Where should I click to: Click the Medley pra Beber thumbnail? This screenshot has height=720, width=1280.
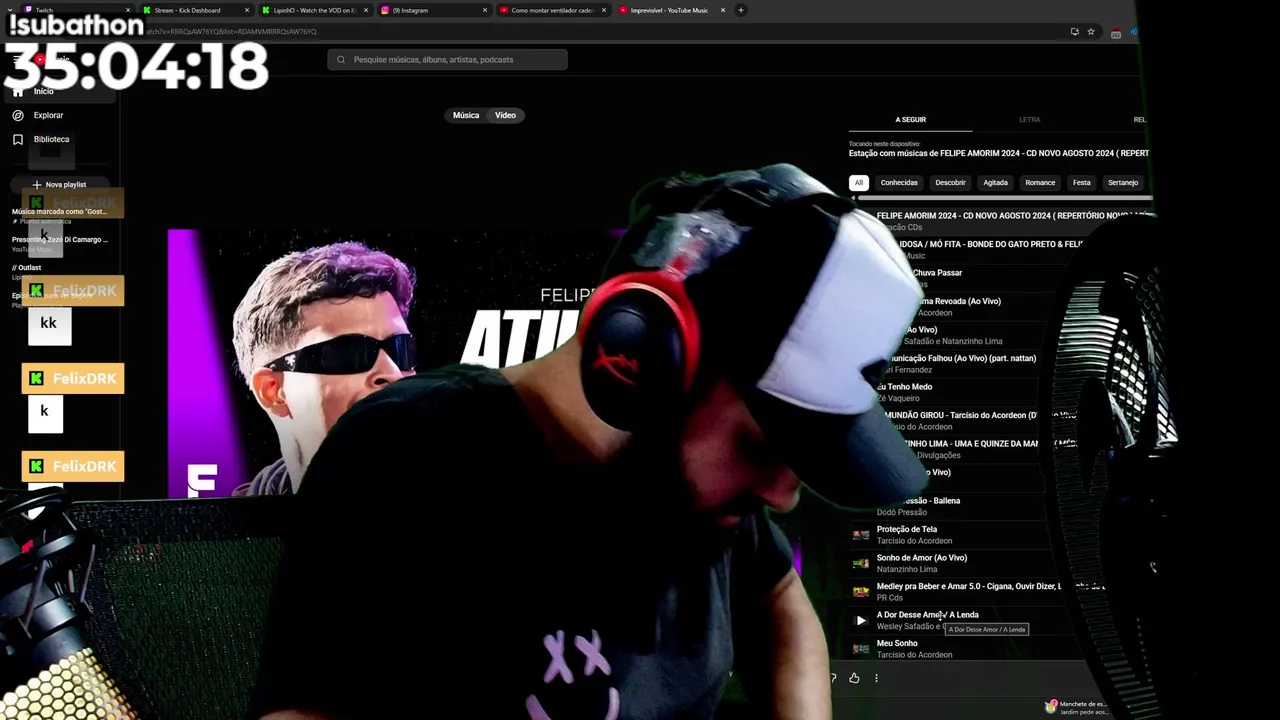click(860, 592)
